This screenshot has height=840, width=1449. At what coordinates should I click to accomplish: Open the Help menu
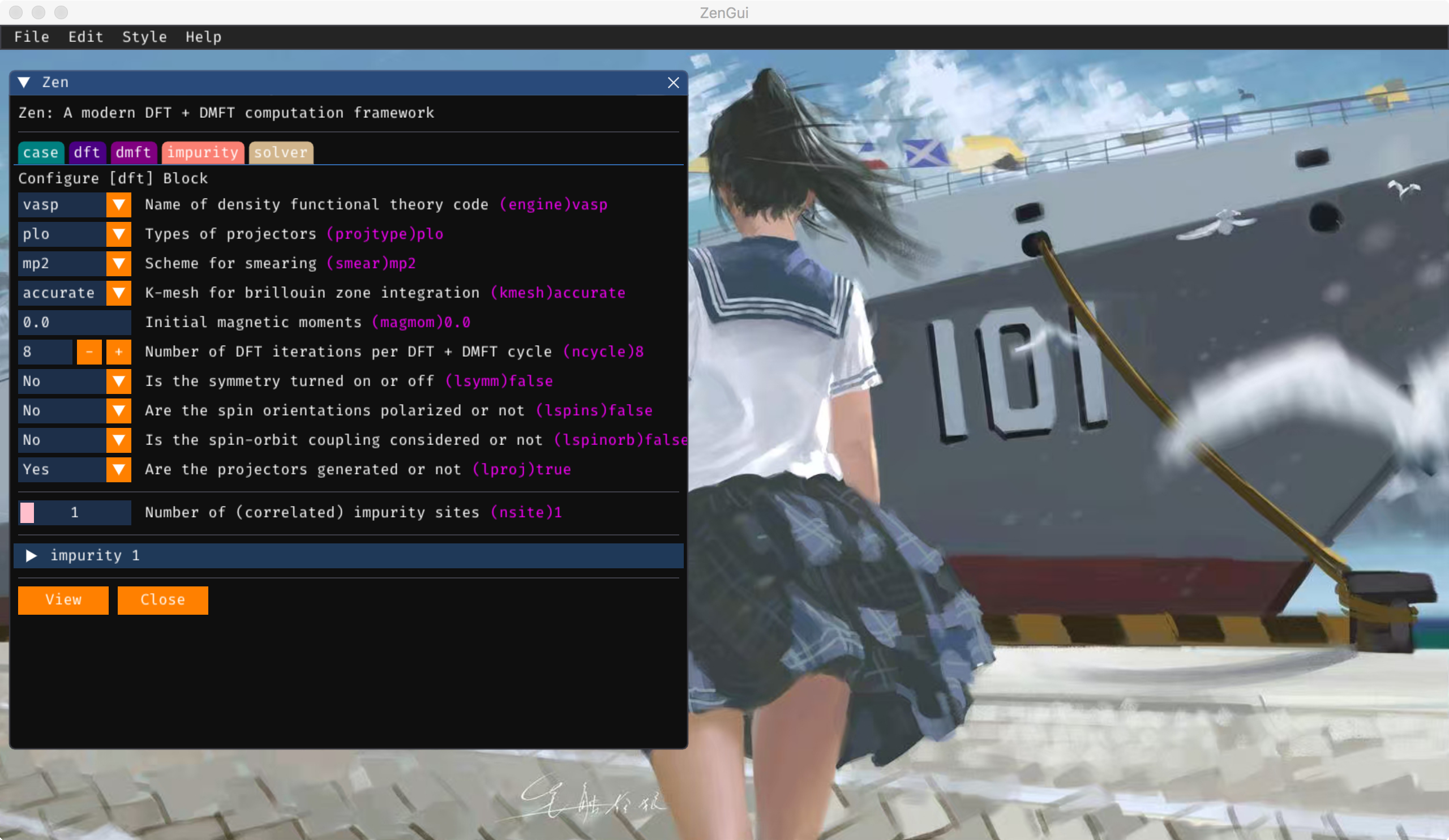click(204, 37)
